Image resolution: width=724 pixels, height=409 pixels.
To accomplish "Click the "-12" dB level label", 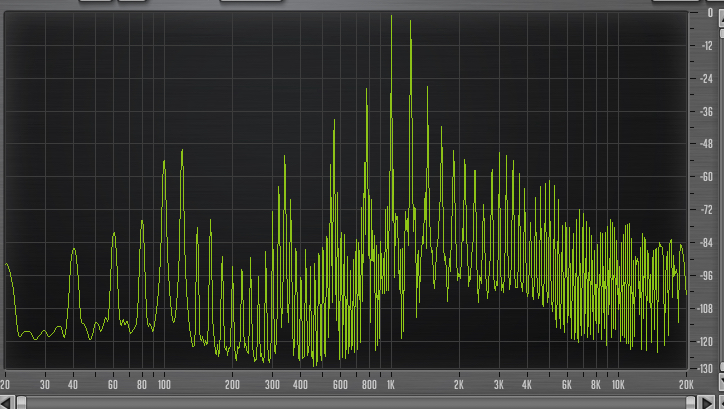I will tap(707, 46).
